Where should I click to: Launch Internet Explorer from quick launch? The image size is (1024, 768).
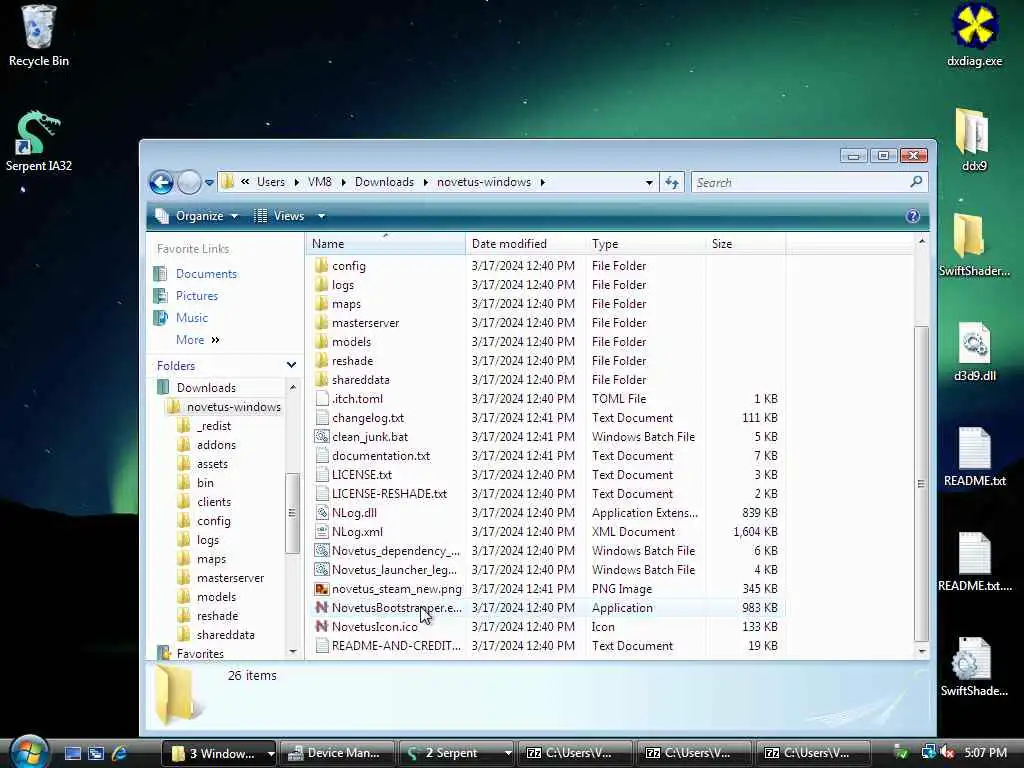pos(120,753)
